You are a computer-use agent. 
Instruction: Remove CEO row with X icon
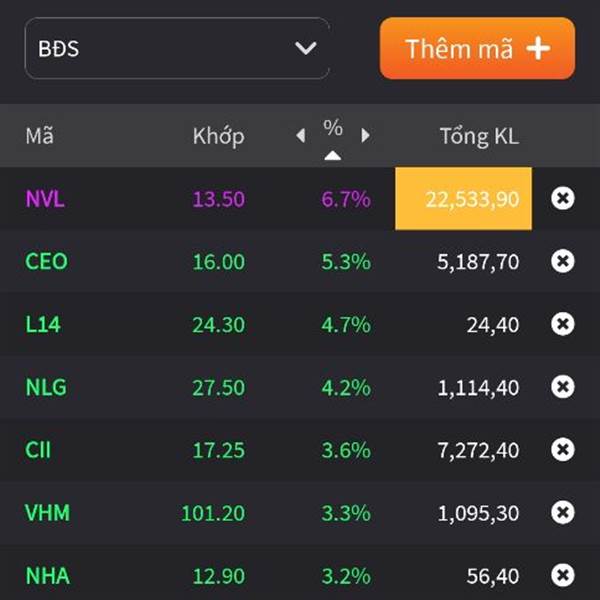pyautogui.click(x=563, y=261)
